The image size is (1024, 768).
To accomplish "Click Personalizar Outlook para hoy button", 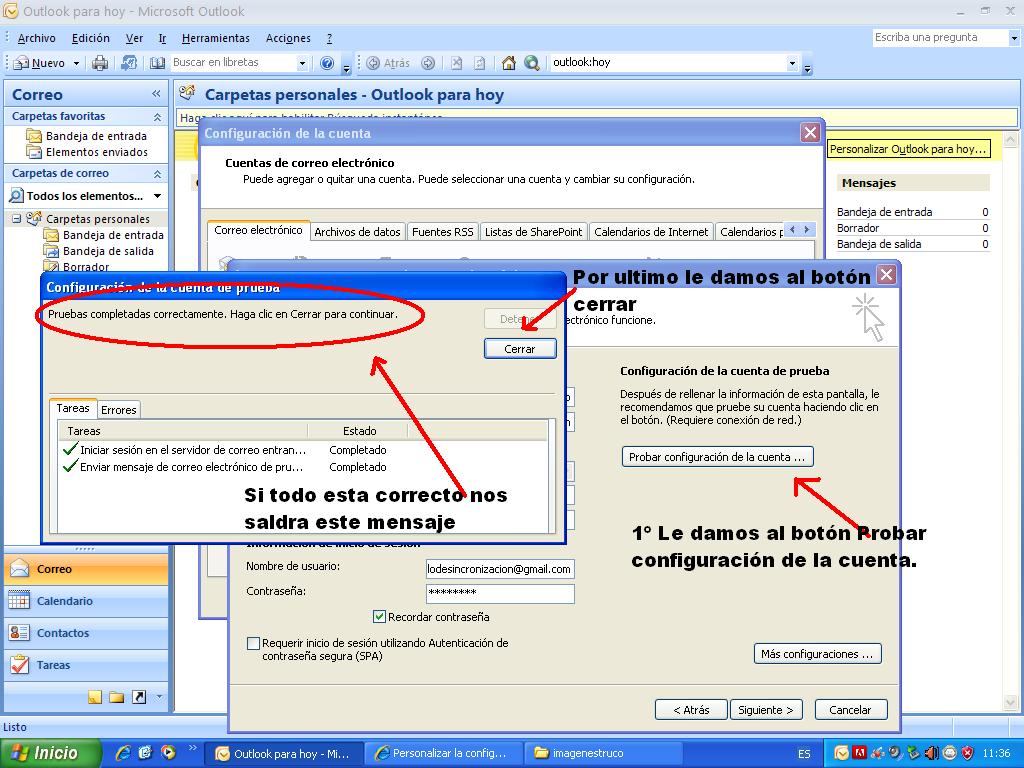I will tap(908, 150).
